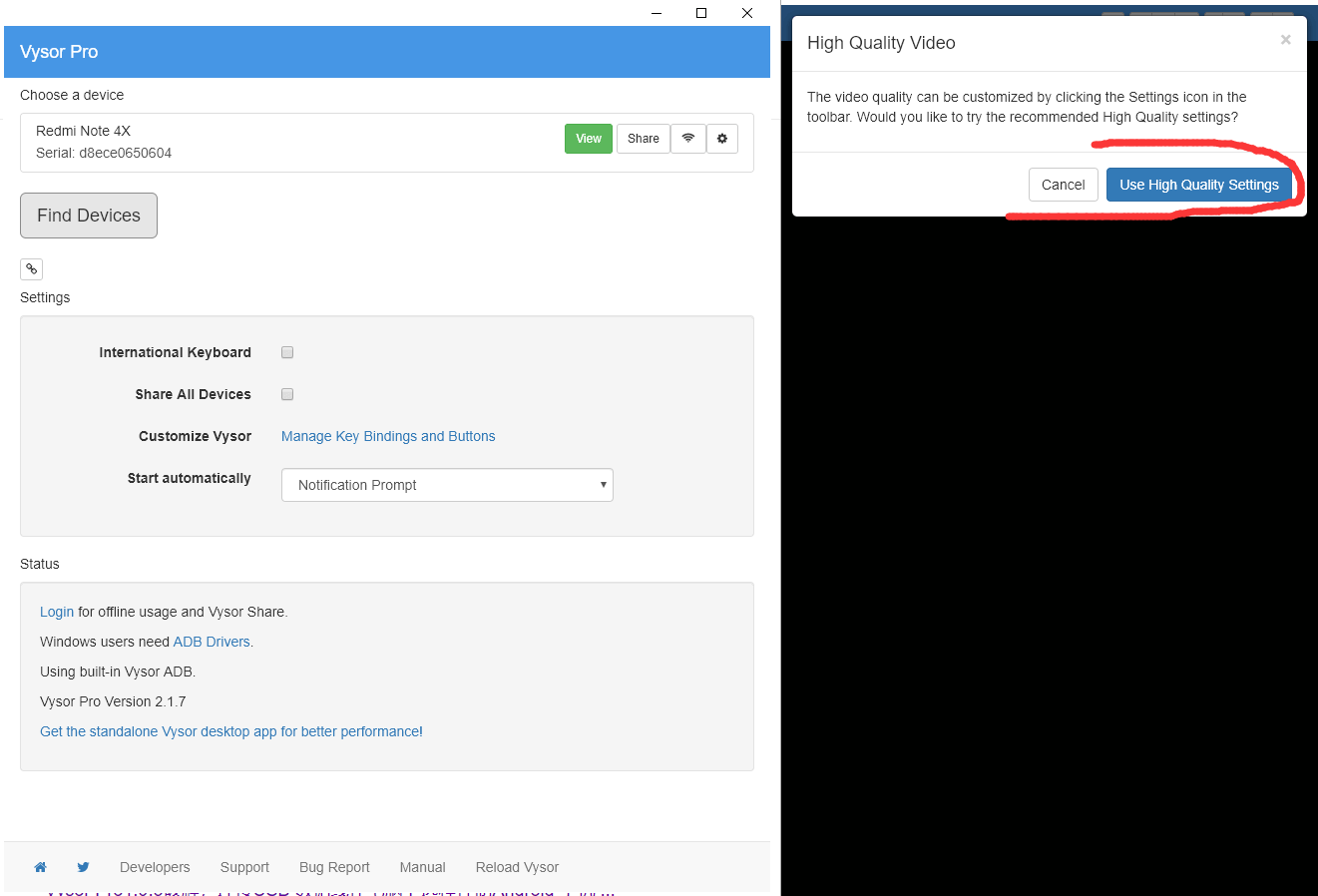Open Developers in footer menu
This screenshot has height=896, width=1318.
point(155,867)
